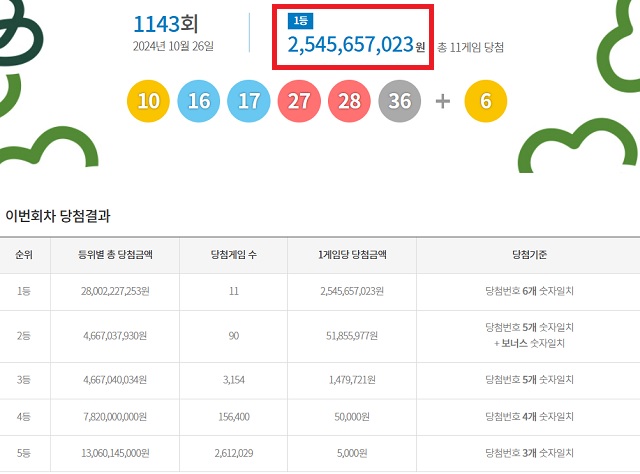Viewport: 640px width, 474px height.
Task: Click the blue number 17 ball
Action: 249,101
